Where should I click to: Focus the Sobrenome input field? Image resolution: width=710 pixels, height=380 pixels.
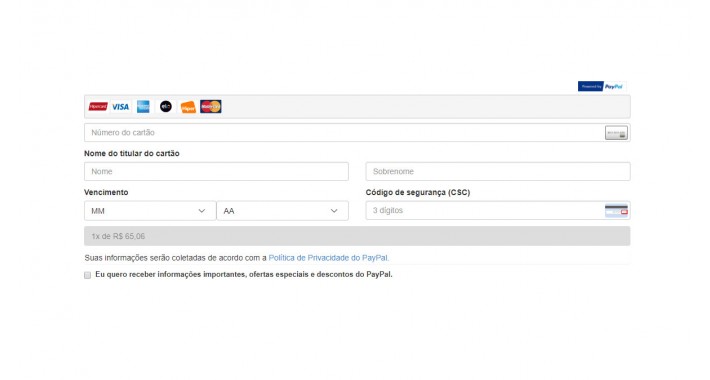pyautogui.click(x=498, y=172)
